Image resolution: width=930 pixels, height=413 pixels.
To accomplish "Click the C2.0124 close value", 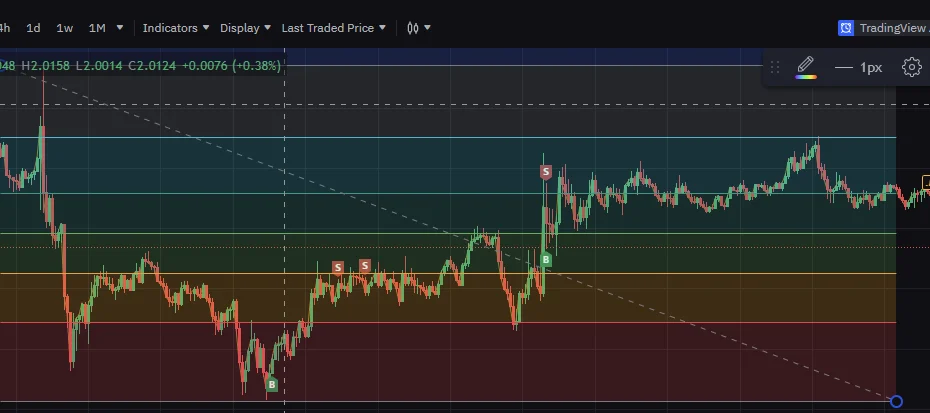I will pyautogui.click(x=152, y=66).
